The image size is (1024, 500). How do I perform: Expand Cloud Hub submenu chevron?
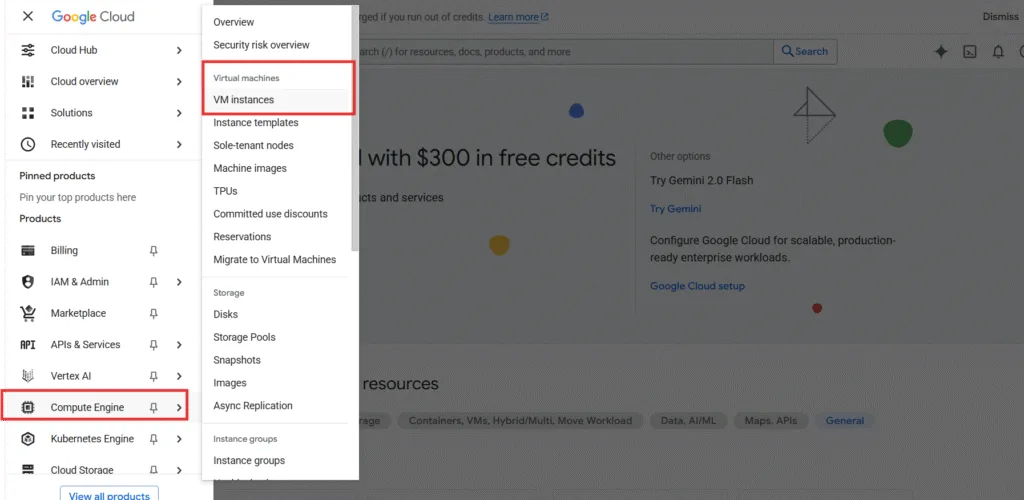point(179,50)
